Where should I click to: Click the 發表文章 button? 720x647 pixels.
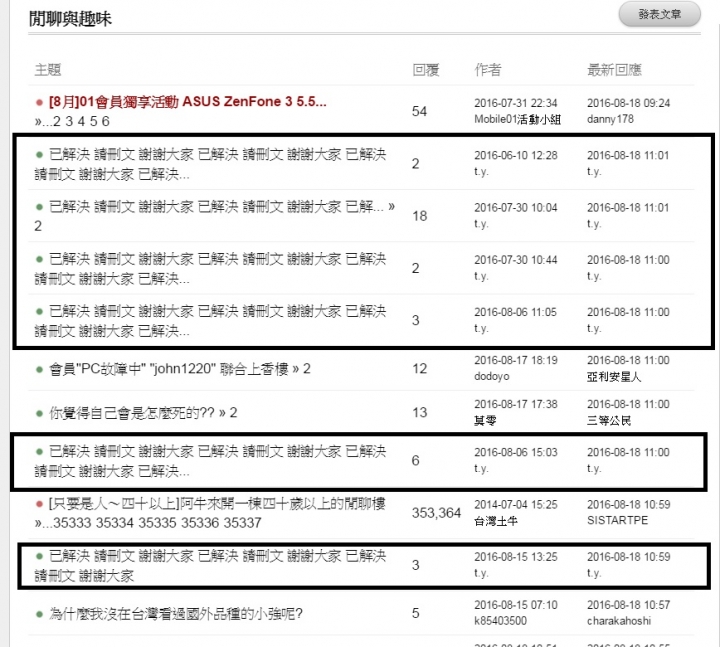(x=659, y=14)
